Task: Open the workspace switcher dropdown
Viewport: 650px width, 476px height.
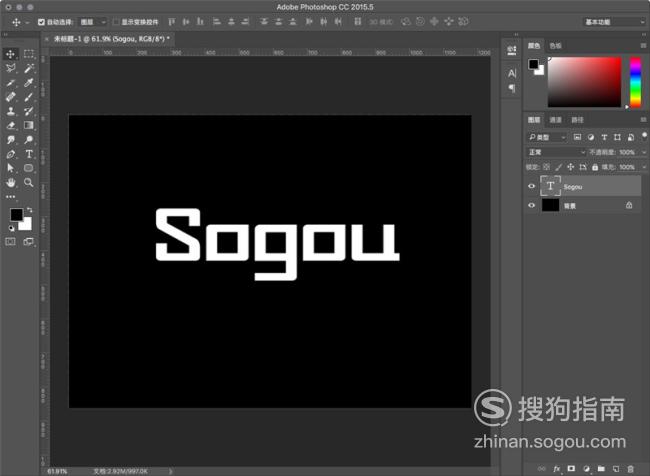Action: [x=614, y=22]
